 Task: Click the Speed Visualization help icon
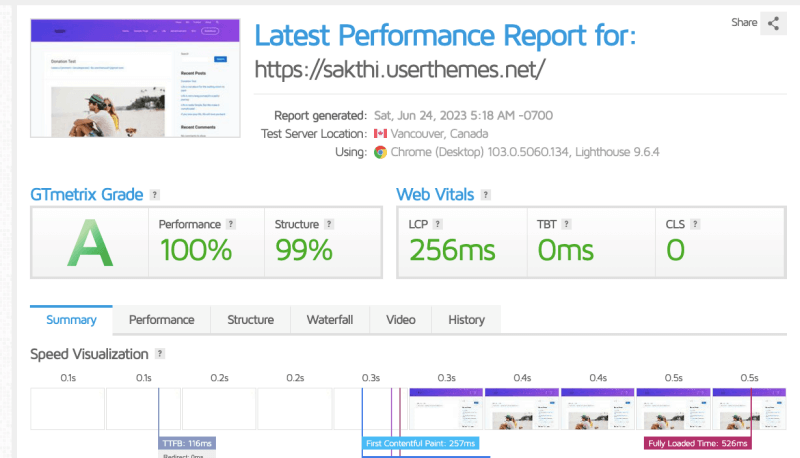click(160, 353)
